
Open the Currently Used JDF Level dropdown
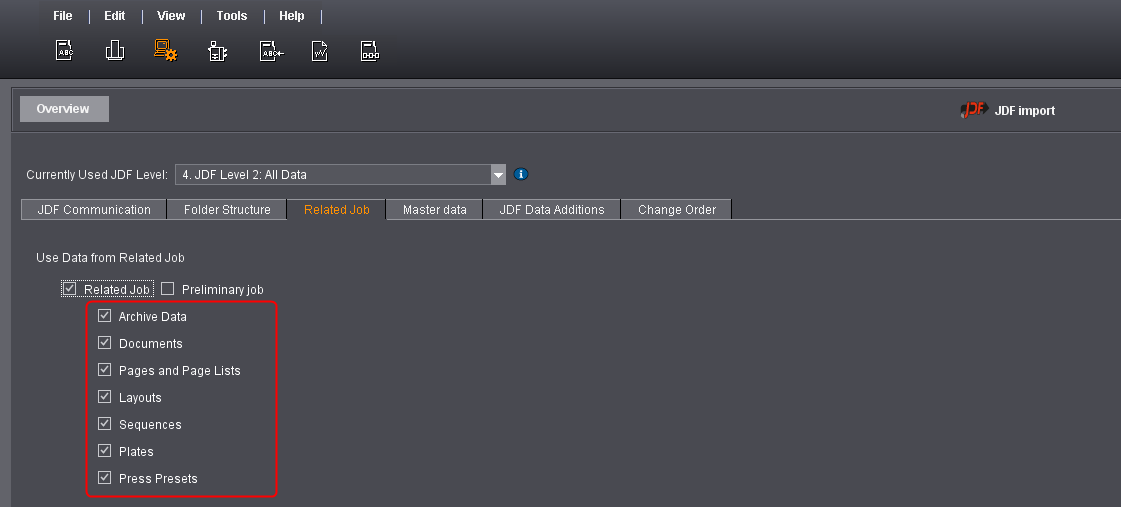(498, 175)
